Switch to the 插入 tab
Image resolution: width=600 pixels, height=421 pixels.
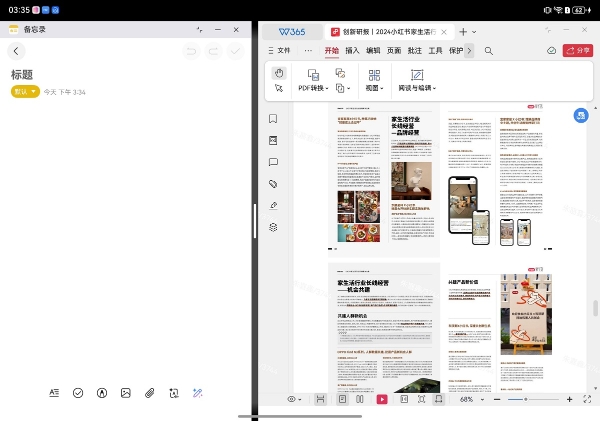[x=352, y=50]
